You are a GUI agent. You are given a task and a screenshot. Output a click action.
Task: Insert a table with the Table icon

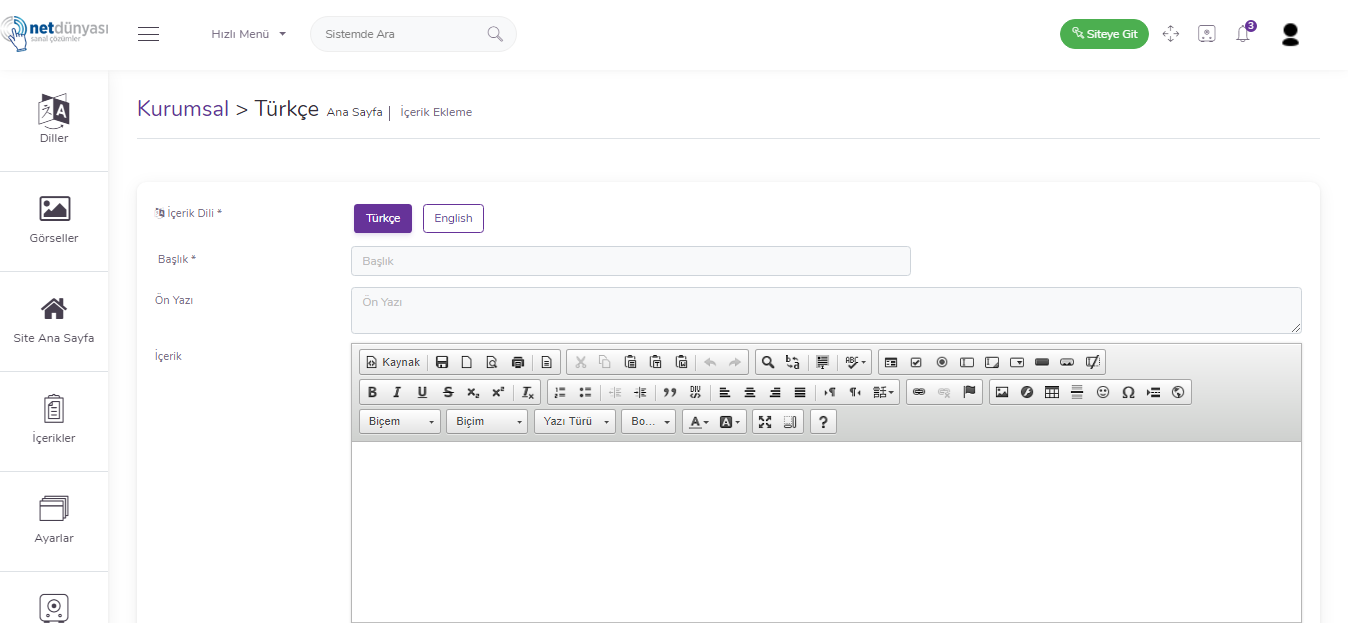pos(1052,392)
